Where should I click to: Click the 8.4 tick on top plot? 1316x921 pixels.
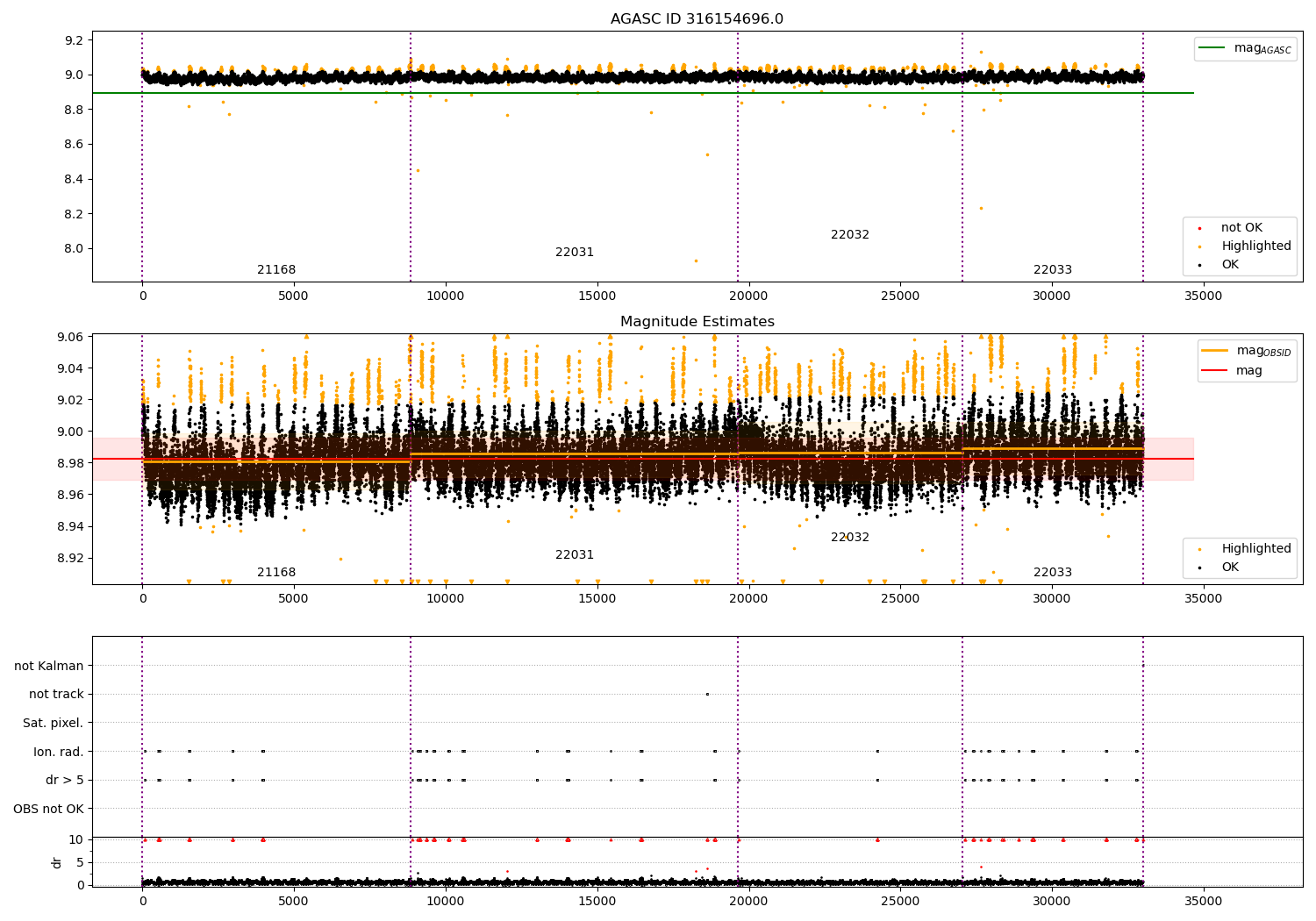point(75,179)
